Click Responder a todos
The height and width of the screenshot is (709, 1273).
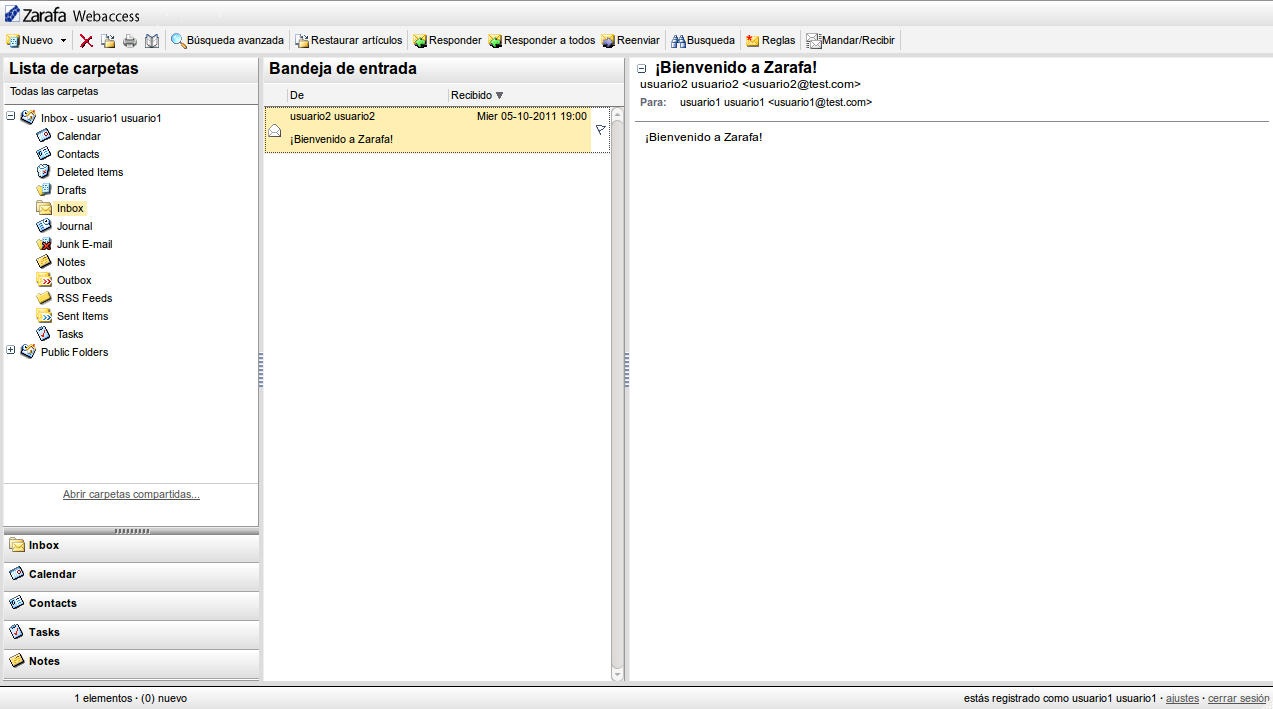(x=541, y=41)
